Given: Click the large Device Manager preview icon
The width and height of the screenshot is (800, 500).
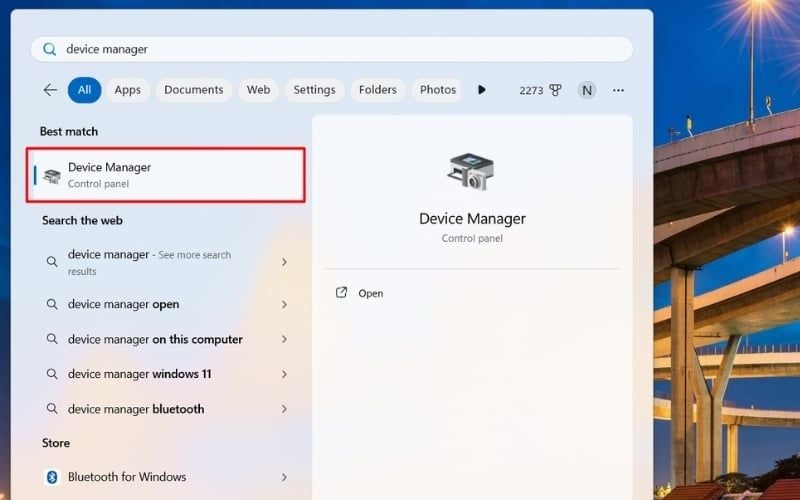Looking at the screenshot, I should pyautogui.click(x=471, y=171).
